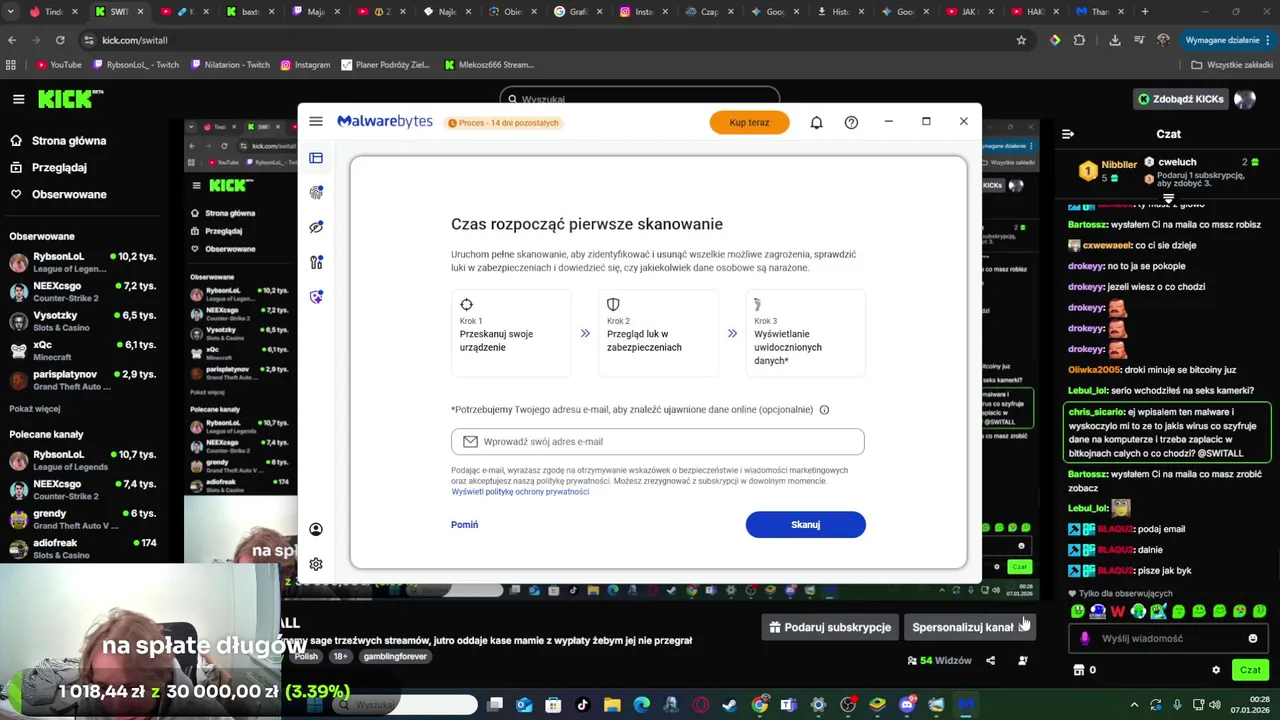This screenshot has height=720, width=1280.
Task: Bookmark this page with the star icon
Action: (1021, 40)
